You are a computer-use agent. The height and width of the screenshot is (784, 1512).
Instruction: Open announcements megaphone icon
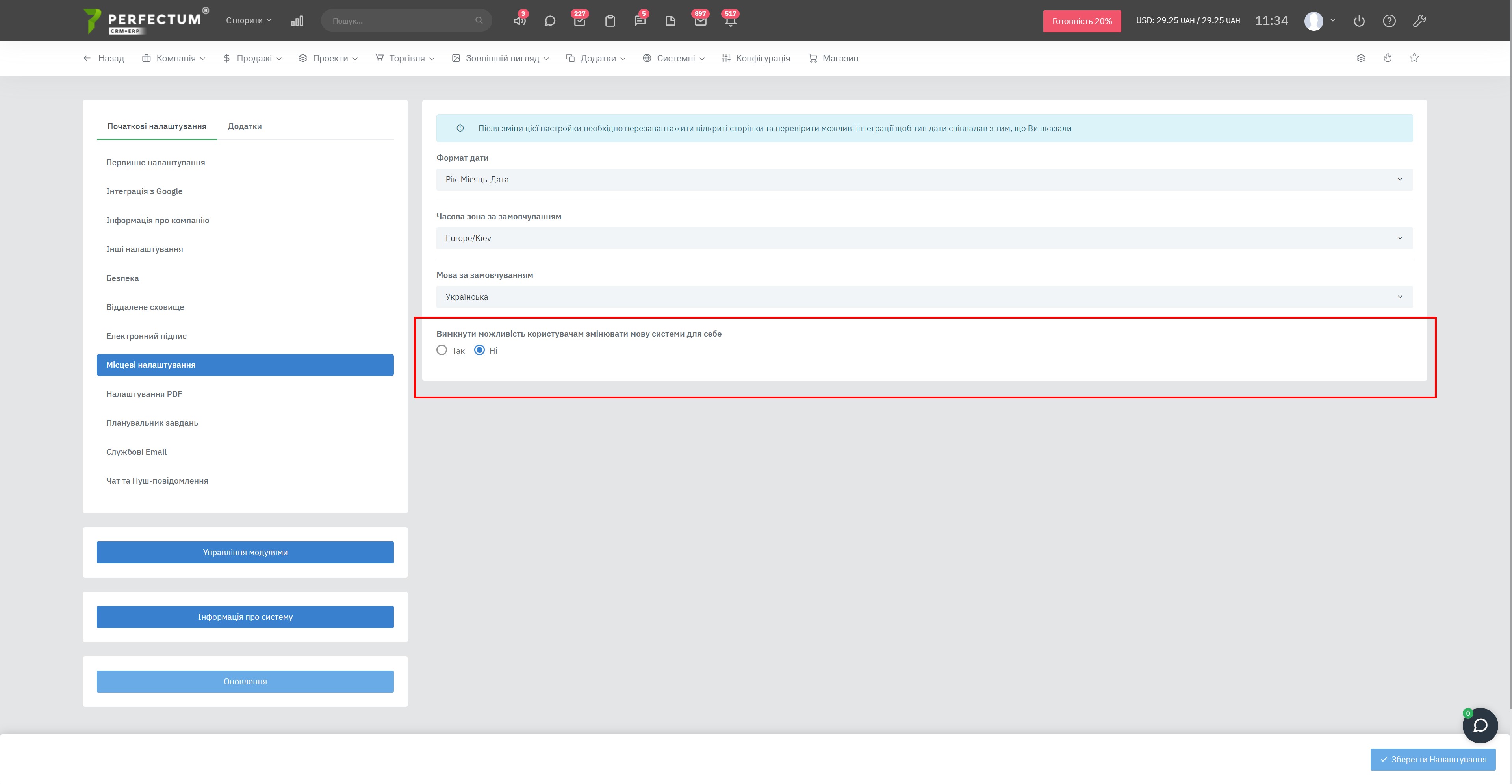pos(519,21)
